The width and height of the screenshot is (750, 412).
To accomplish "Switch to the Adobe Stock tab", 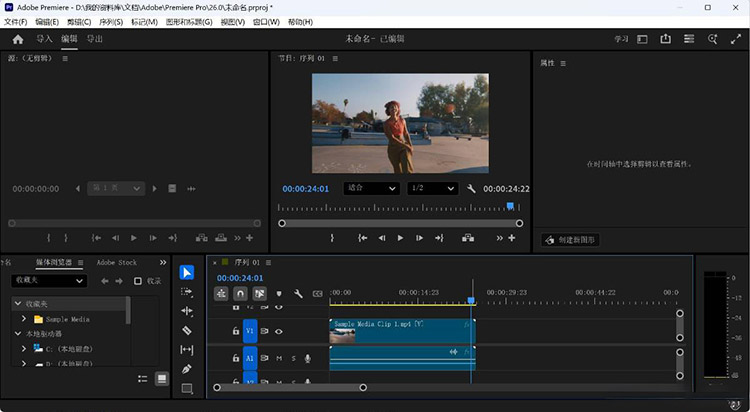I will pyautogui.click(x=116, y=263).
